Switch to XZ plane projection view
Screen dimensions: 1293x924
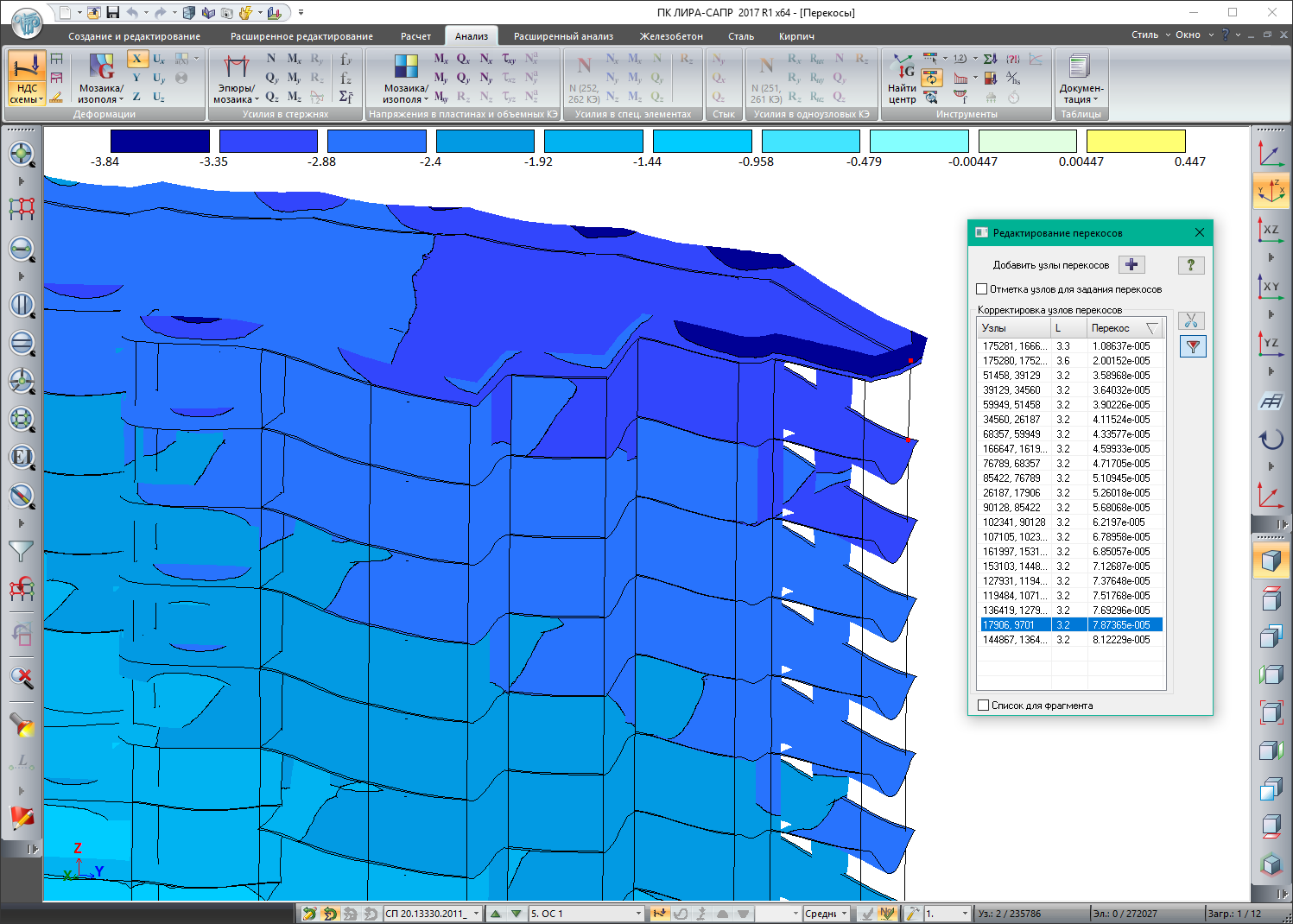(1271, 230)
